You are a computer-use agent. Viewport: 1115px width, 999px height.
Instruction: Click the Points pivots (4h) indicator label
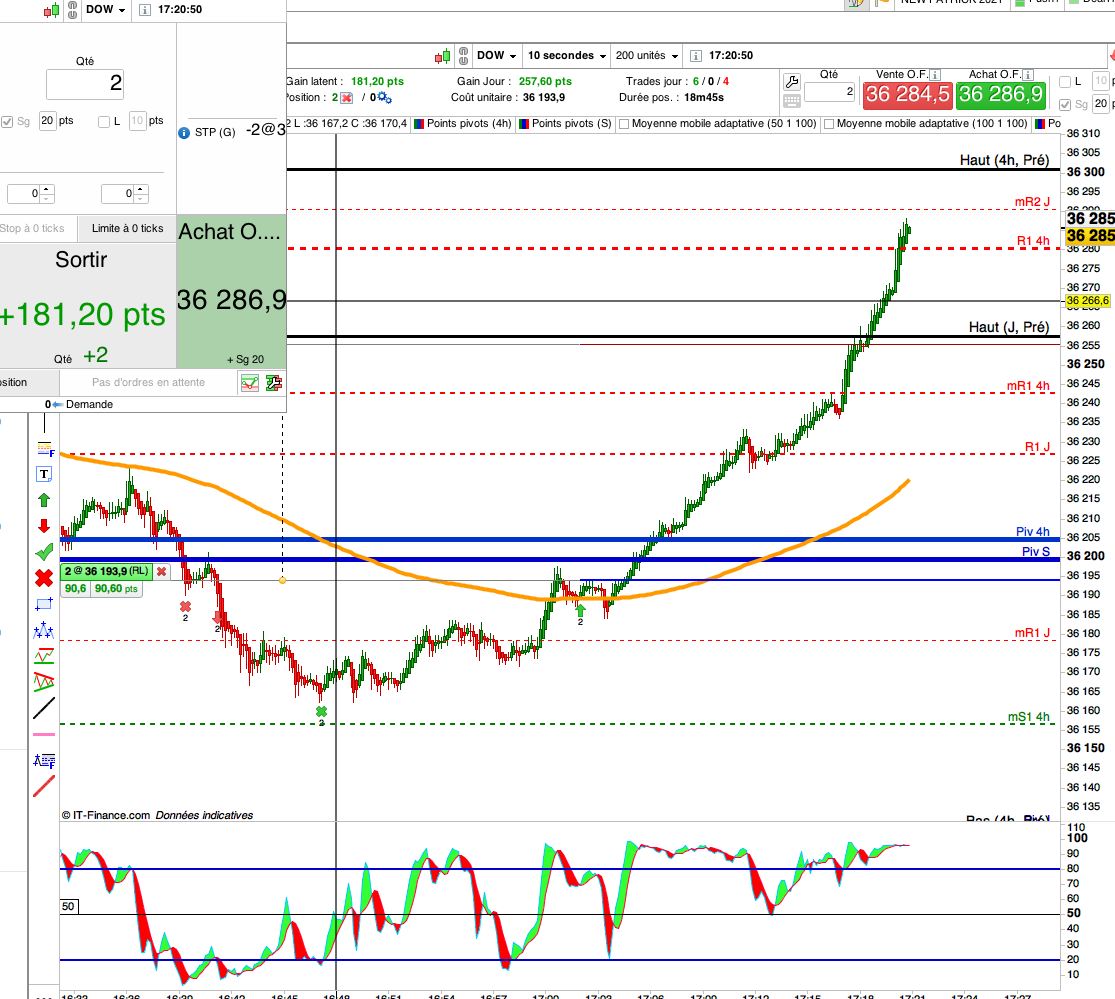pyautogui.click(x=469, y=124)
